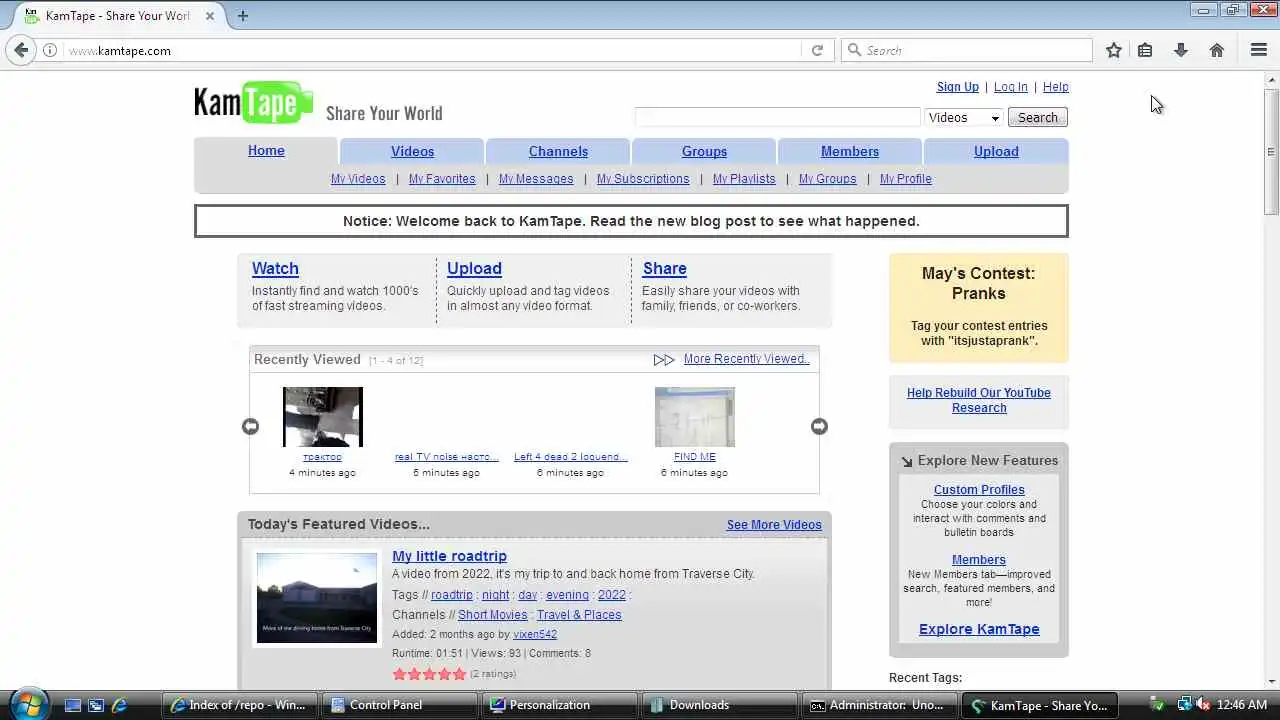Open My Playlists

(744, 179)
